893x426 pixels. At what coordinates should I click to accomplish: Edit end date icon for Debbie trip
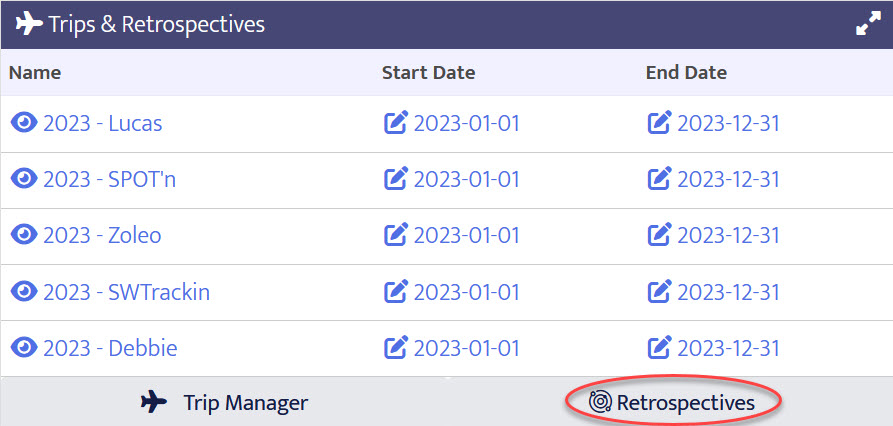(660, 348)
